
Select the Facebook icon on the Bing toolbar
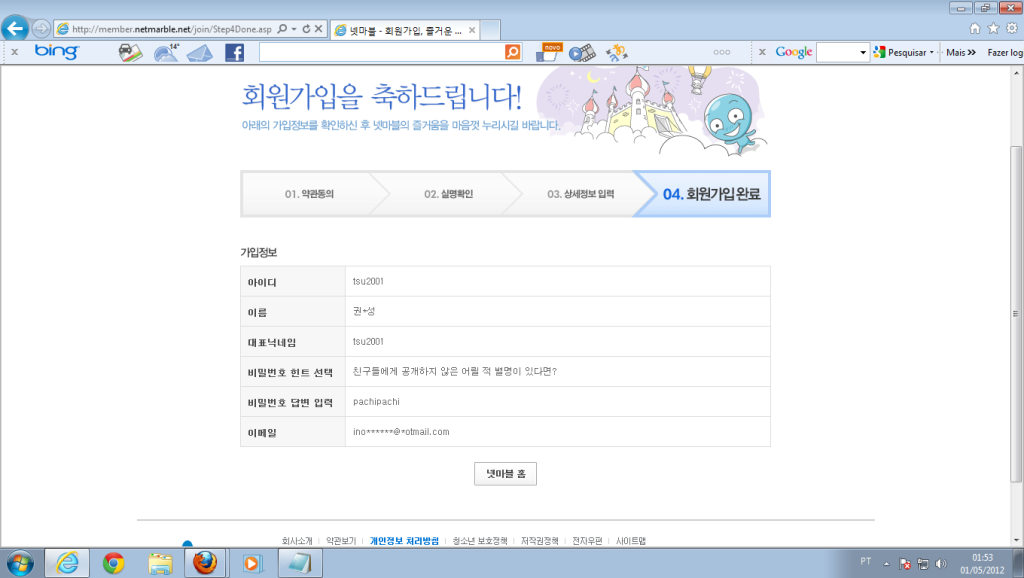pyautogui.click(x=237, y=52)
